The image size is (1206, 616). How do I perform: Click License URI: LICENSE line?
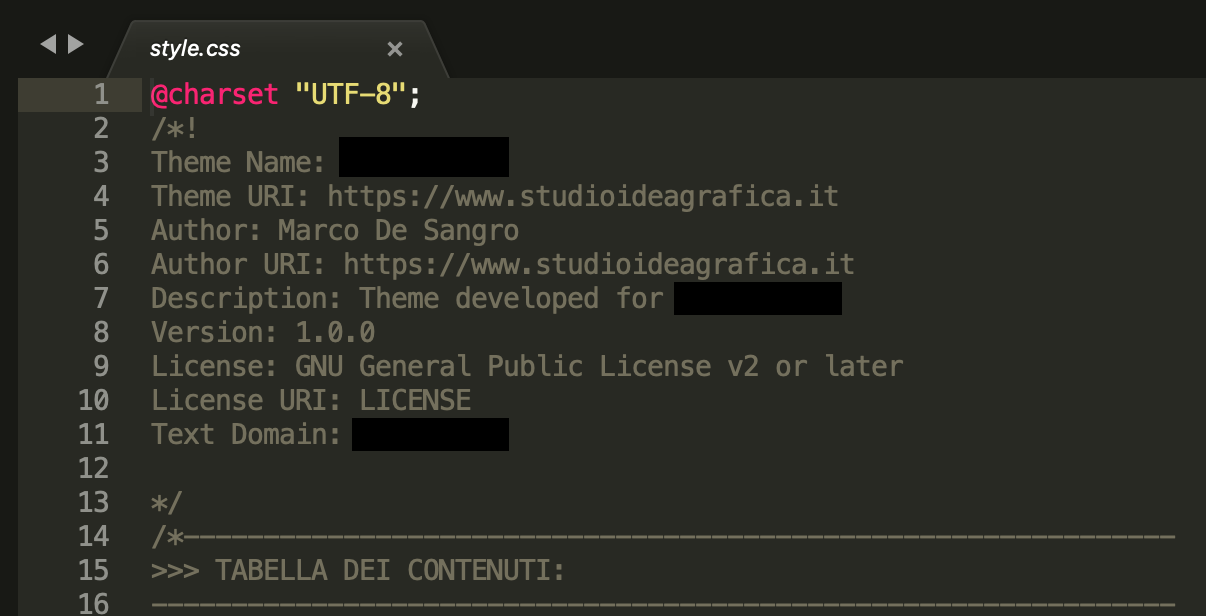click(311, 400)
